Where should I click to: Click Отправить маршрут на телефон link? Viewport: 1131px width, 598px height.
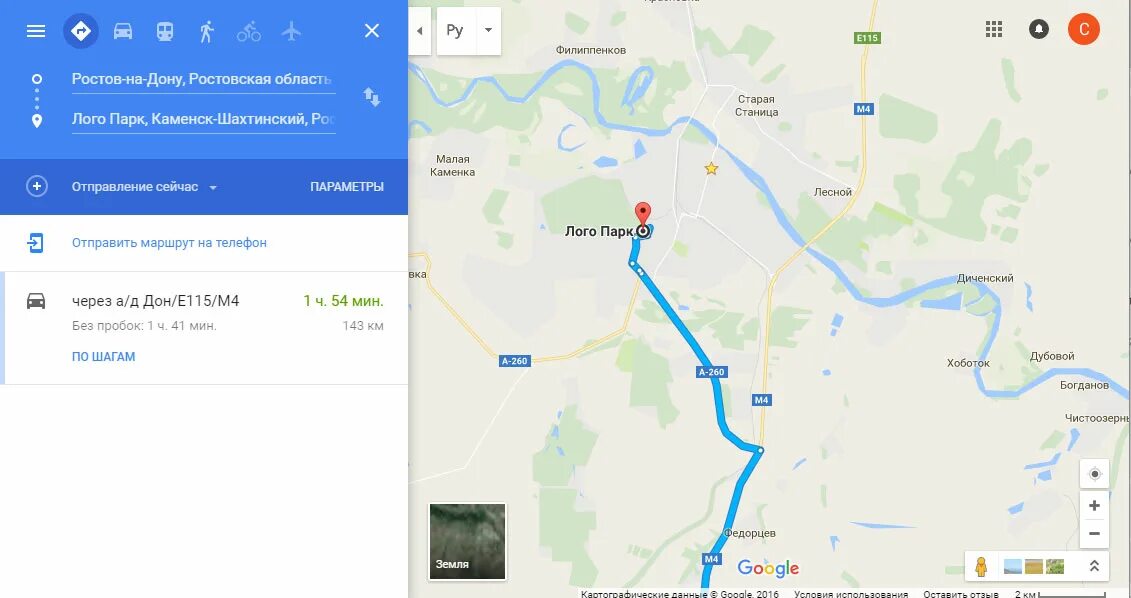click(170, 242)
